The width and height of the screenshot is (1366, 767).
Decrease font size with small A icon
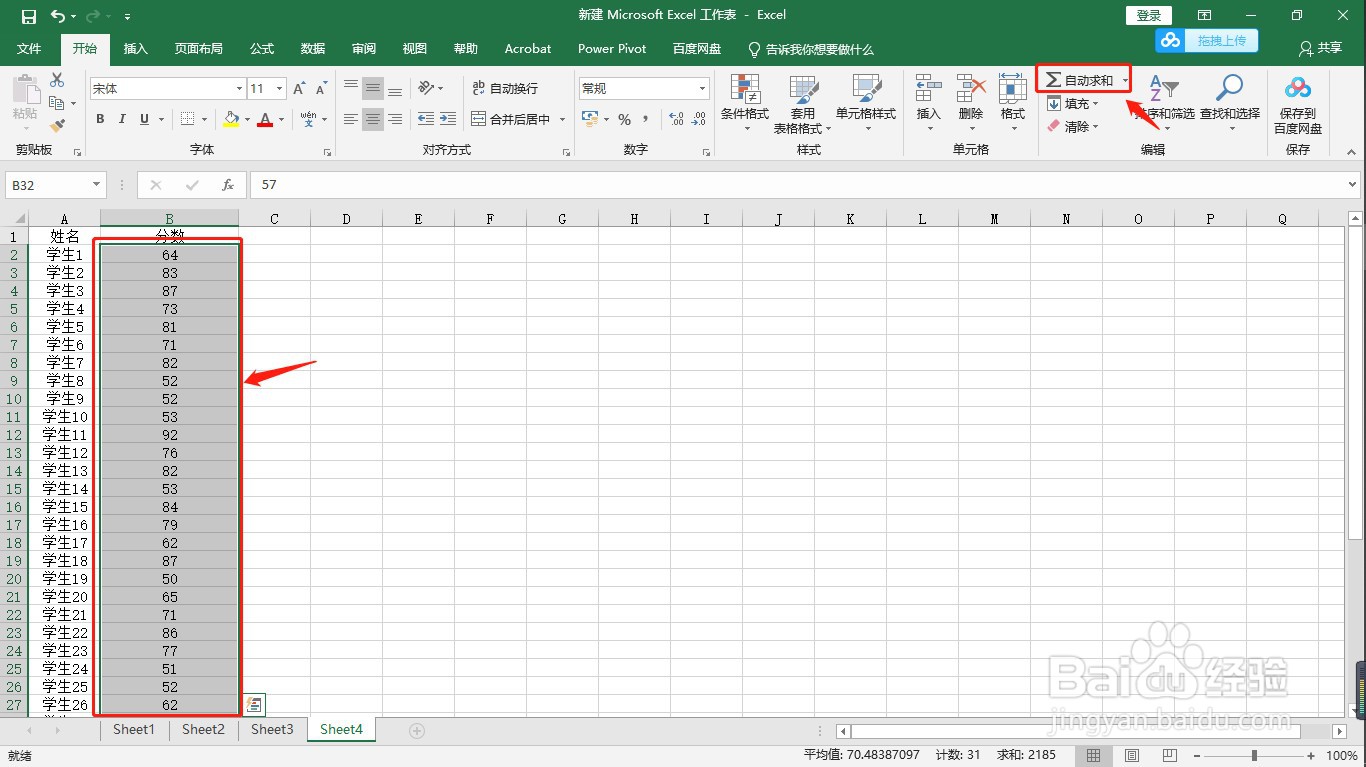(320, 89)
